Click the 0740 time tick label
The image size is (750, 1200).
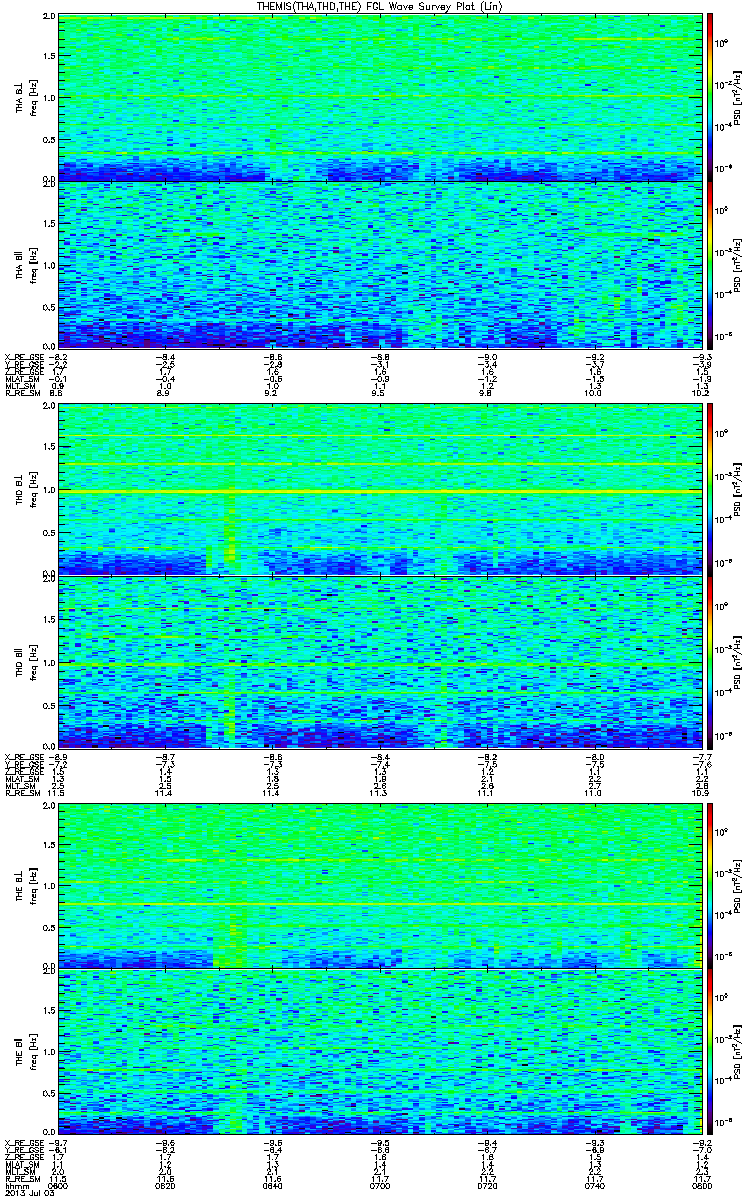point(596,1187)
